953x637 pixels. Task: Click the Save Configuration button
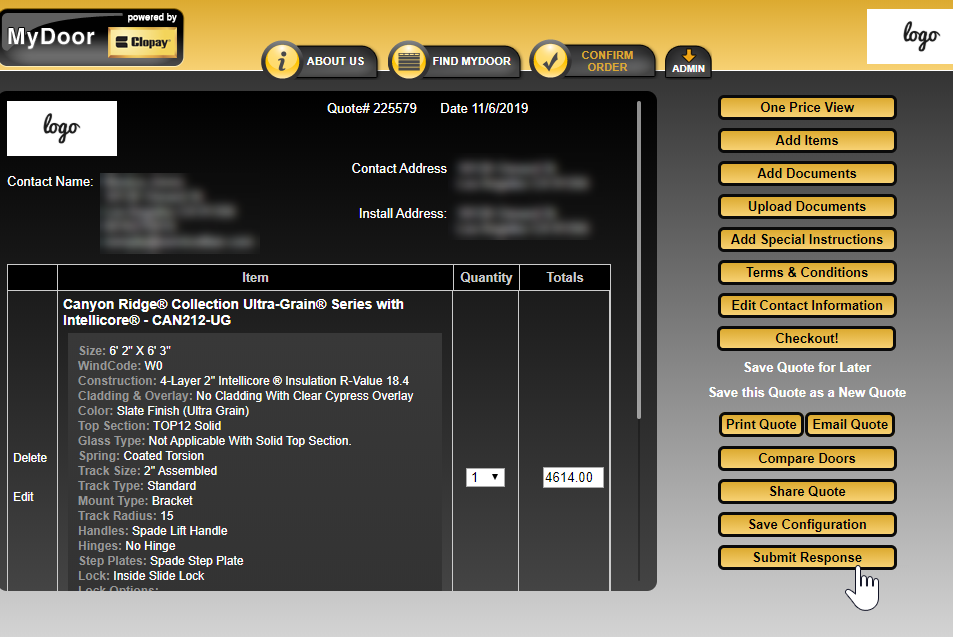coord(807,525)
